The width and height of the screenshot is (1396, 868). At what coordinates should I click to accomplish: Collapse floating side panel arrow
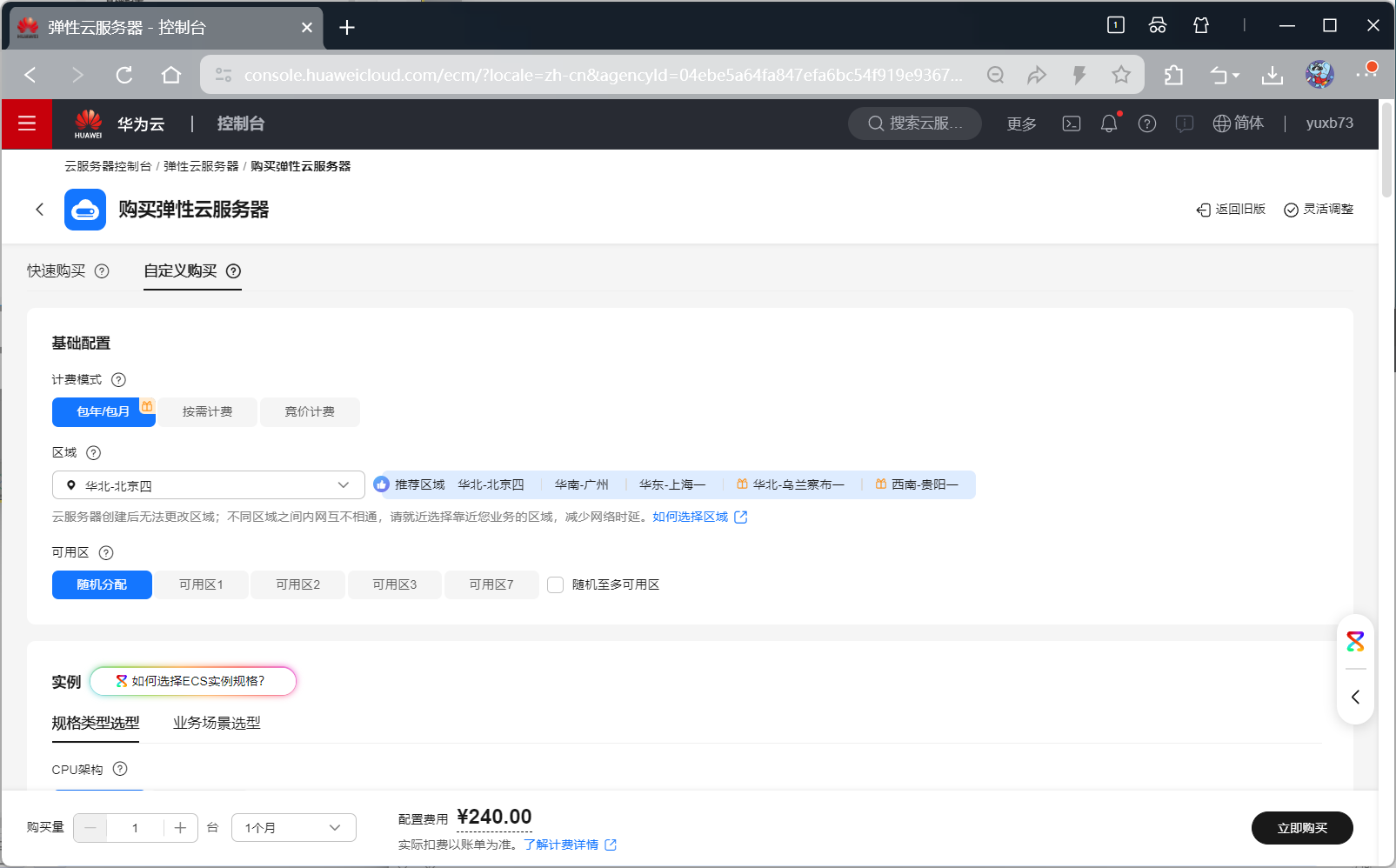pos(1355,697)
